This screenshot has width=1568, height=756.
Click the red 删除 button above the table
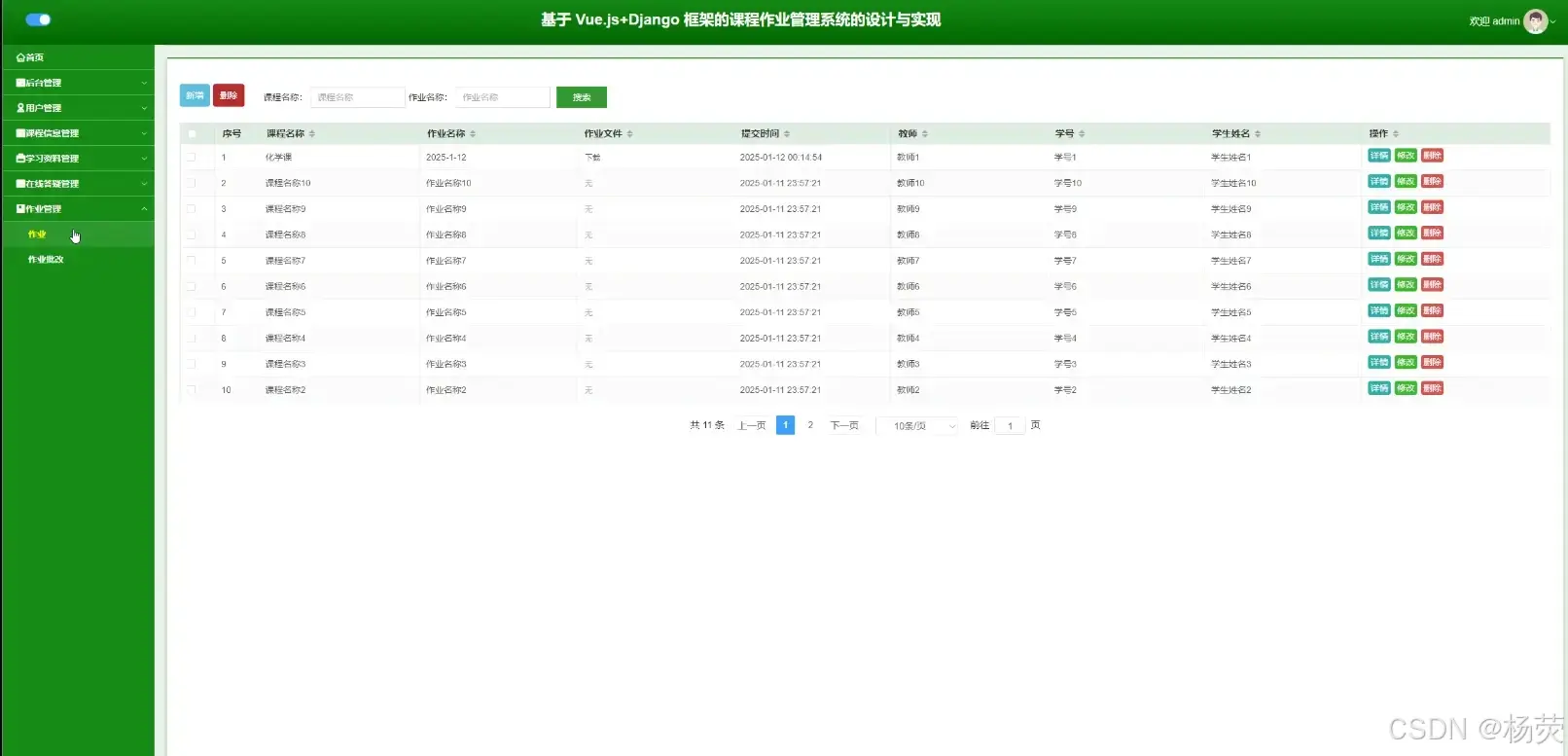pos(229,95)
